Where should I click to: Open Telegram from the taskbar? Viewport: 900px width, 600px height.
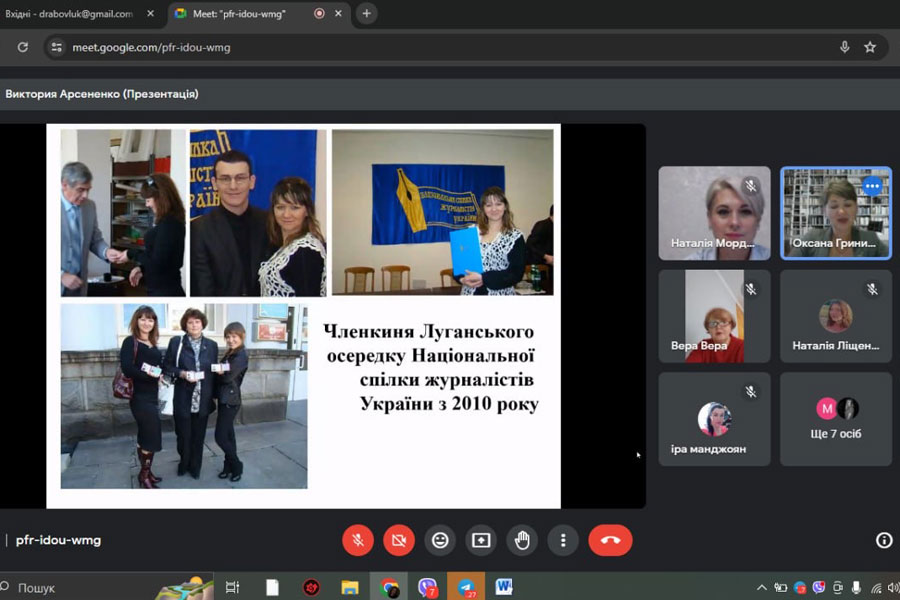[x=466, y=587]
